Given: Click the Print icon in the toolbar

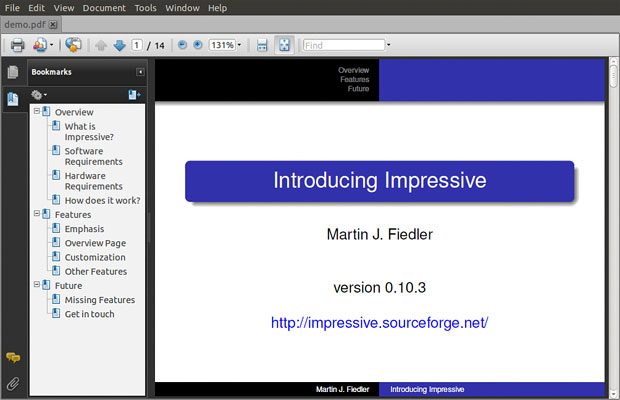Looking at the screenshot, I should click(17, 45).
